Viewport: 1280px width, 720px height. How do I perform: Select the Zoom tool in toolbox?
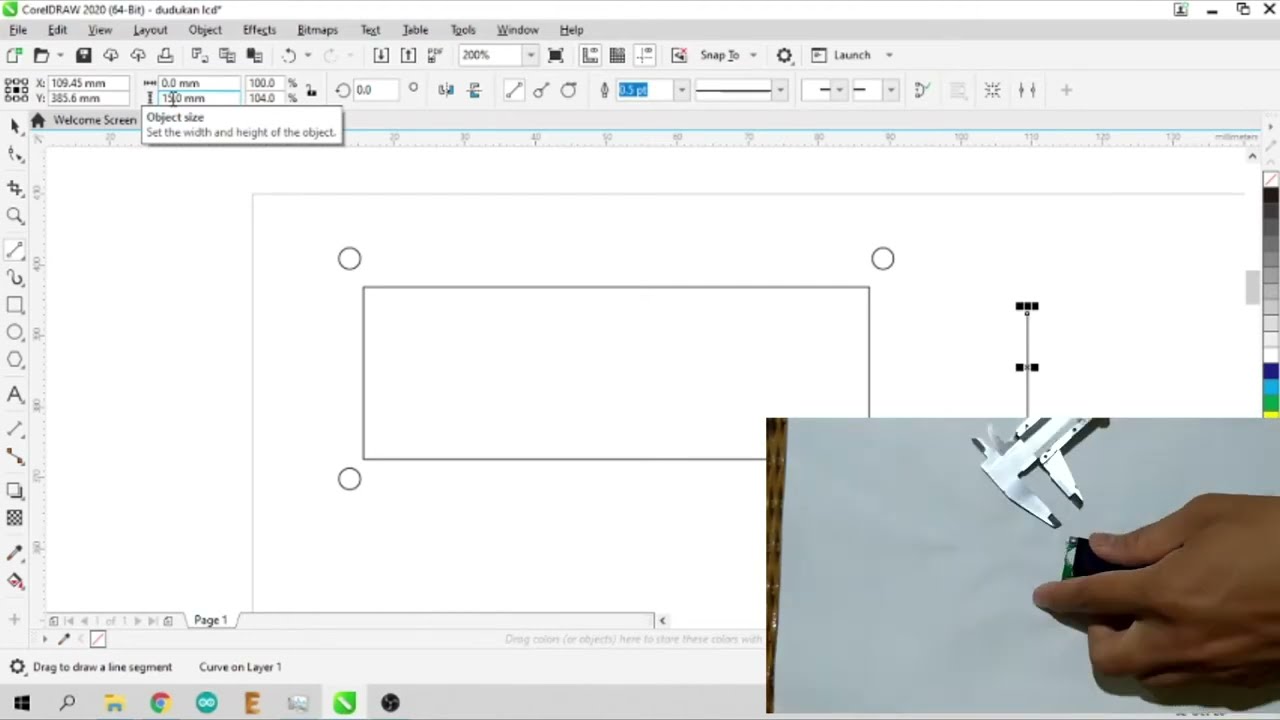coord(15,216)
